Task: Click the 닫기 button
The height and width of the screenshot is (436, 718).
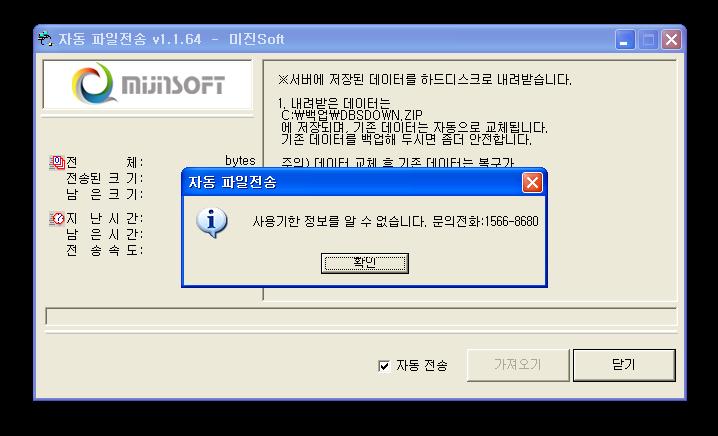Action: pyautogui.click(x=624, y=365)
